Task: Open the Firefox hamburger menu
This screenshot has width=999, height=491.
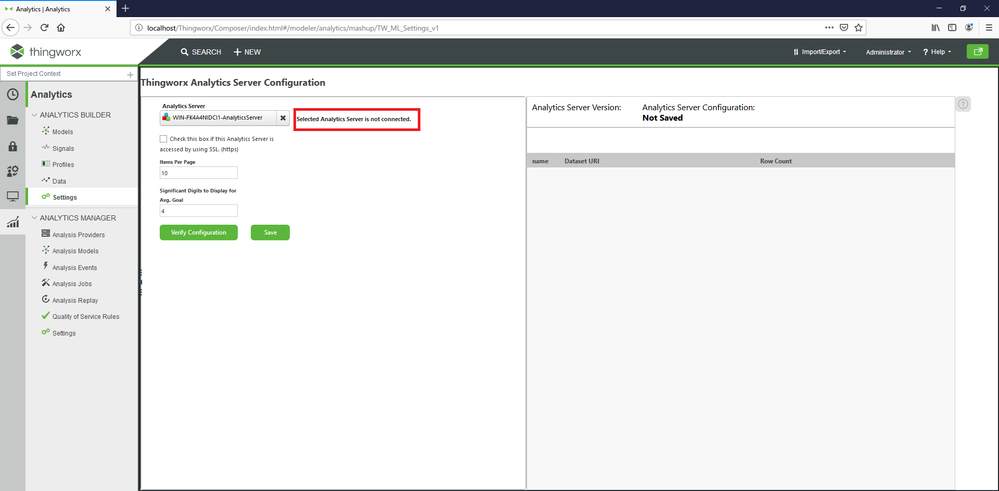Action: pos(989,28)
